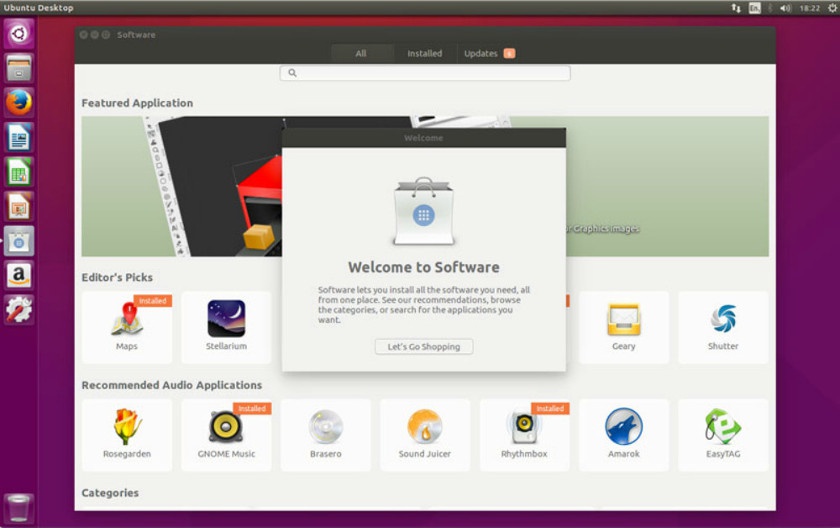Choose the EasyTAG app tile

point(722,435)
